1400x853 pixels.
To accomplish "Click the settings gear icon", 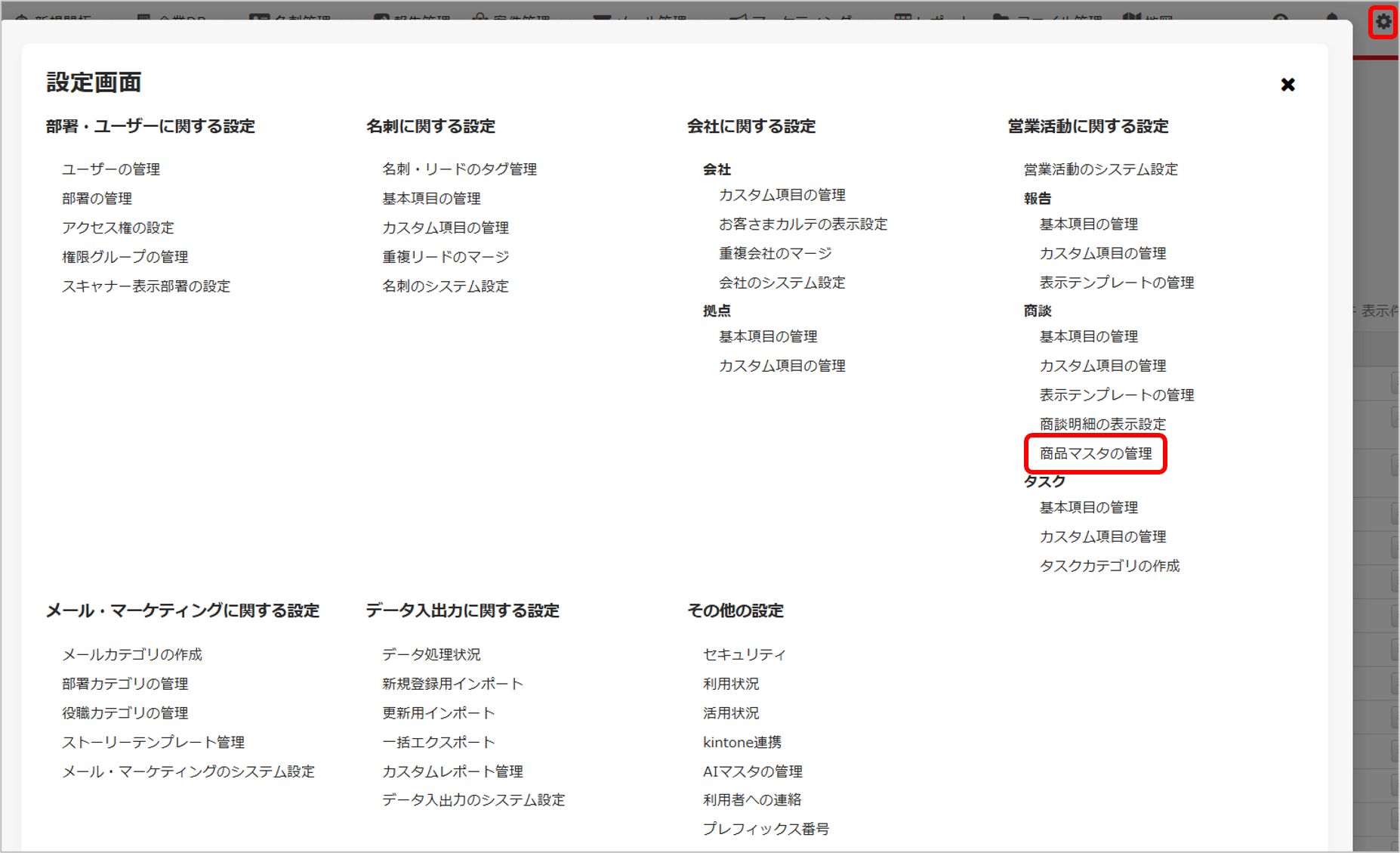I will 1383,22.
